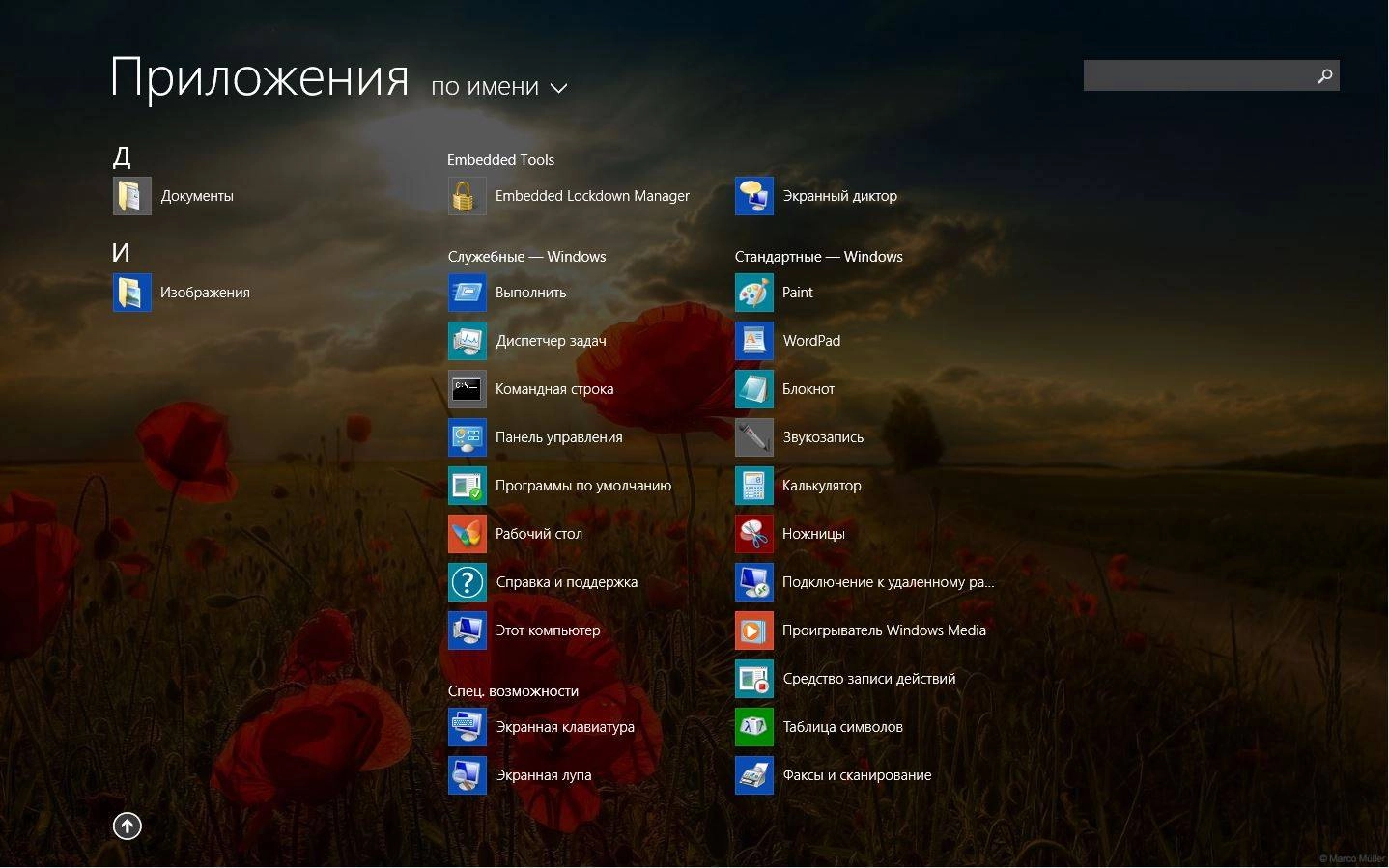This screenshot has height=868, width=1389.
Task: Click the 'Изображения' label
Action: pyautogui.click(x=205, y=293)
